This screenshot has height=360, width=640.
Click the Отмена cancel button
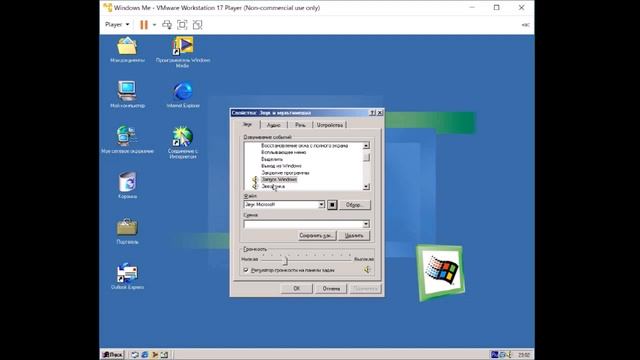(331, 289)
